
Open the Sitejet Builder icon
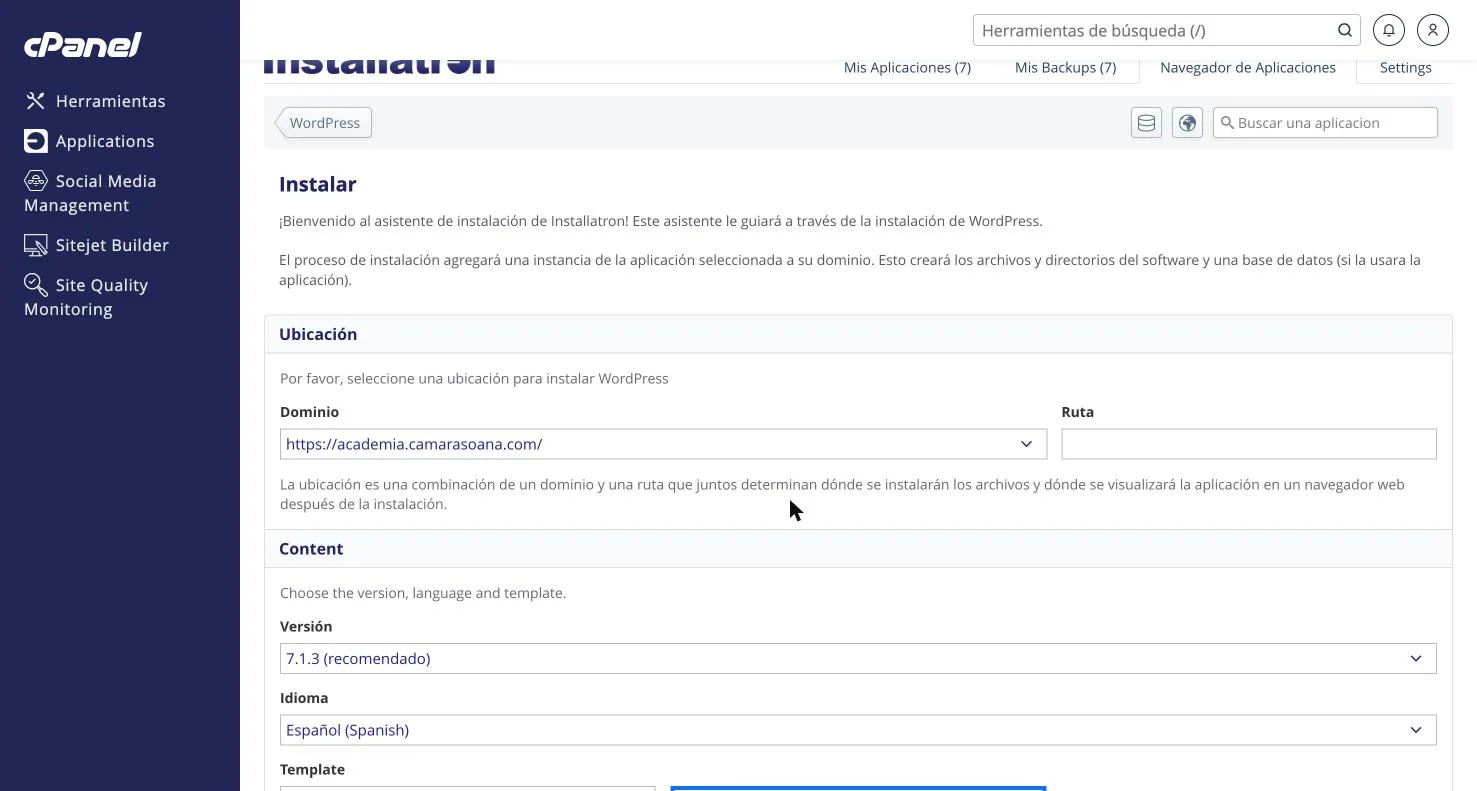click(x=36, y=245)
